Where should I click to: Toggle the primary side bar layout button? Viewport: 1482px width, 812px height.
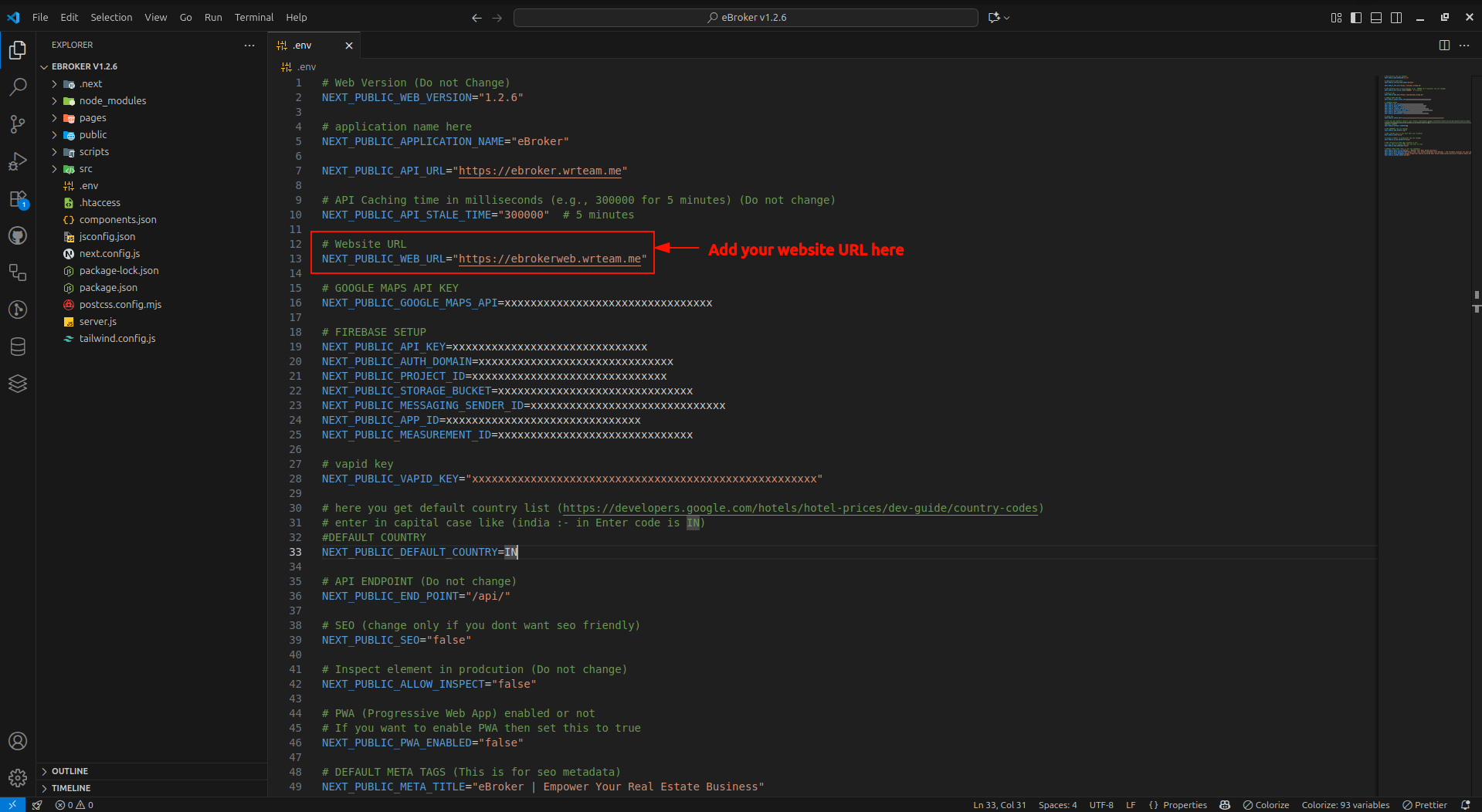click(x=1356, y=18)
